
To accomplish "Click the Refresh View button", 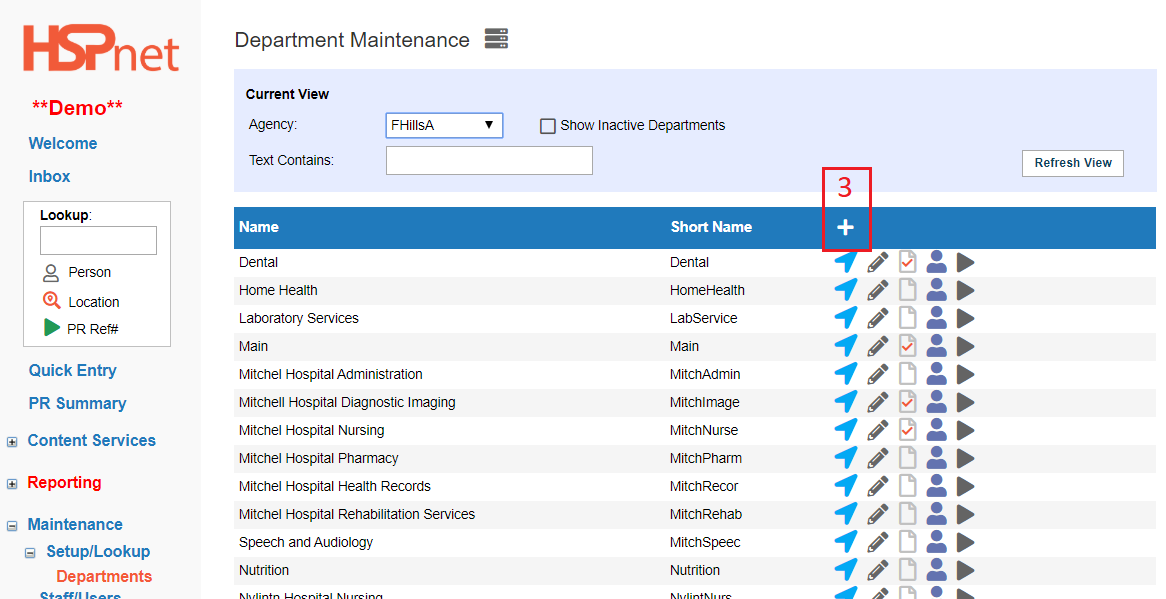I will coord(1073,163).
